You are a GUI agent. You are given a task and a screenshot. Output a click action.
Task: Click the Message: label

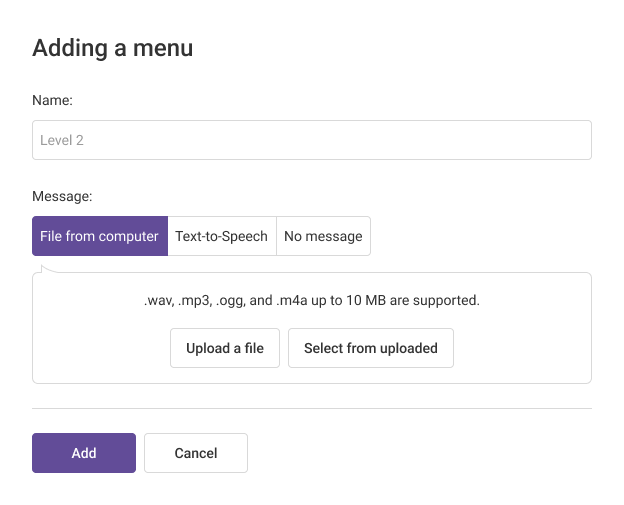[x=62, y=196]
